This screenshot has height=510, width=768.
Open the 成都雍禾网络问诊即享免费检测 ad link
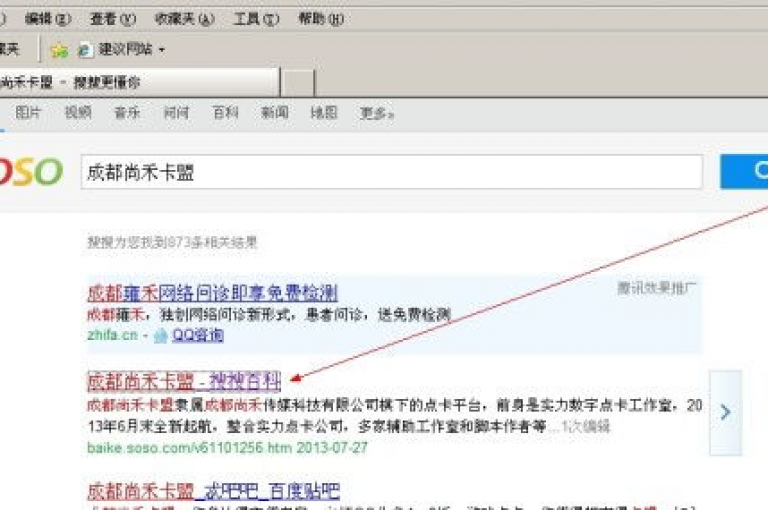(x=213, y=293)
